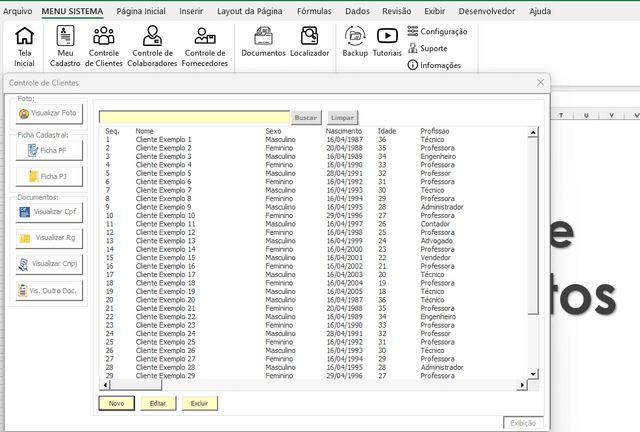View client CPF document
This screenshot has width=640, height=432.
[x=49, y=212]
